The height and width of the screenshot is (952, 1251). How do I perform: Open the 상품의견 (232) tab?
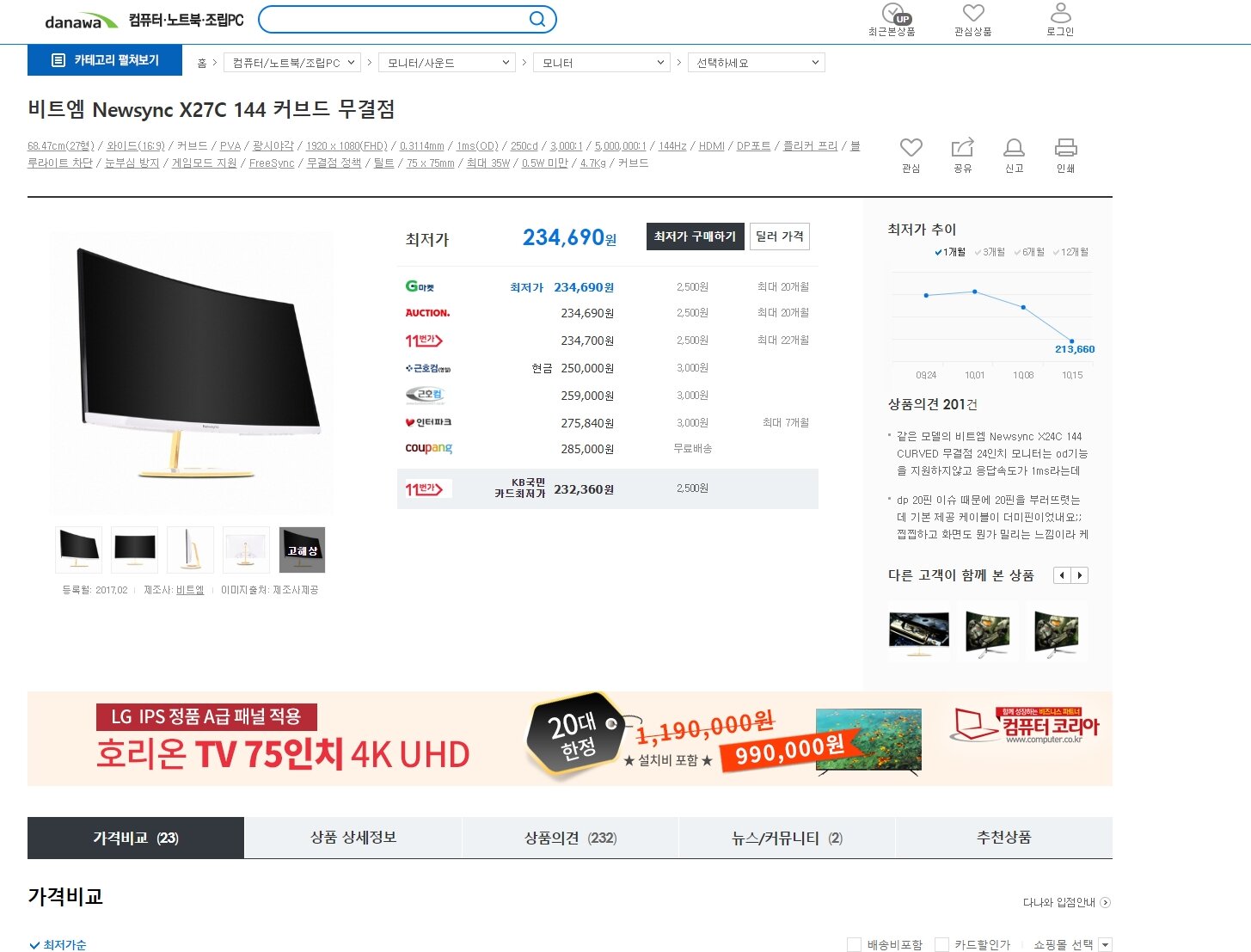(570, 838)
